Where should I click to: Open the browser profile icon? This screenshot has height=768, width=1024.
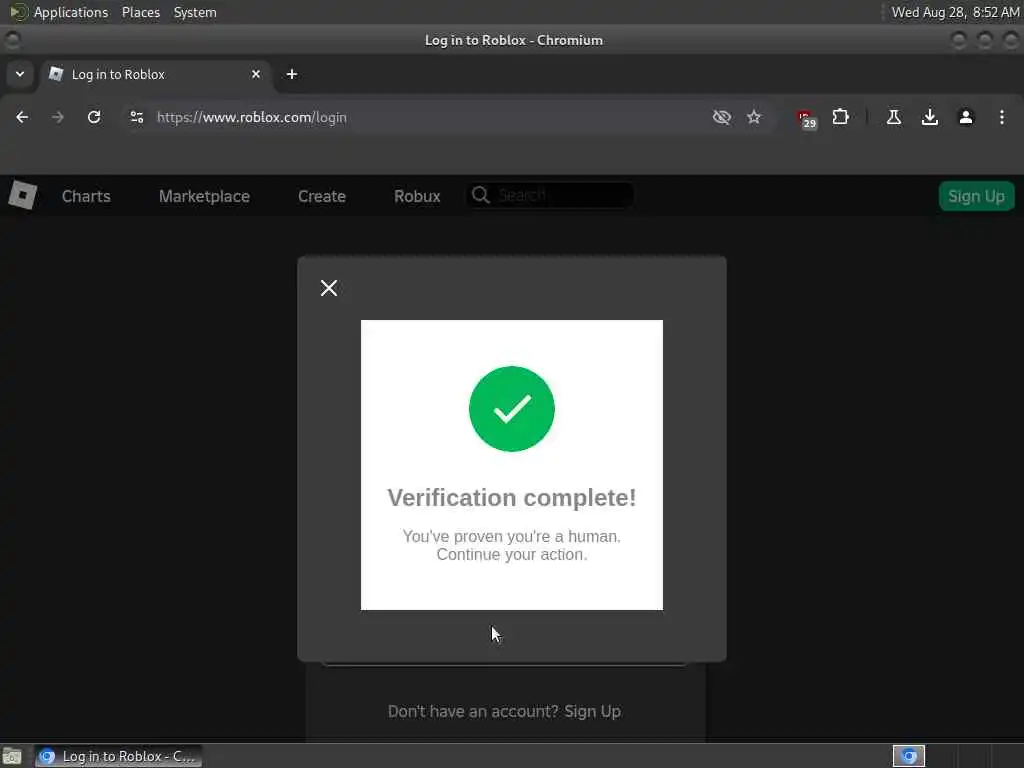[966, 118]
